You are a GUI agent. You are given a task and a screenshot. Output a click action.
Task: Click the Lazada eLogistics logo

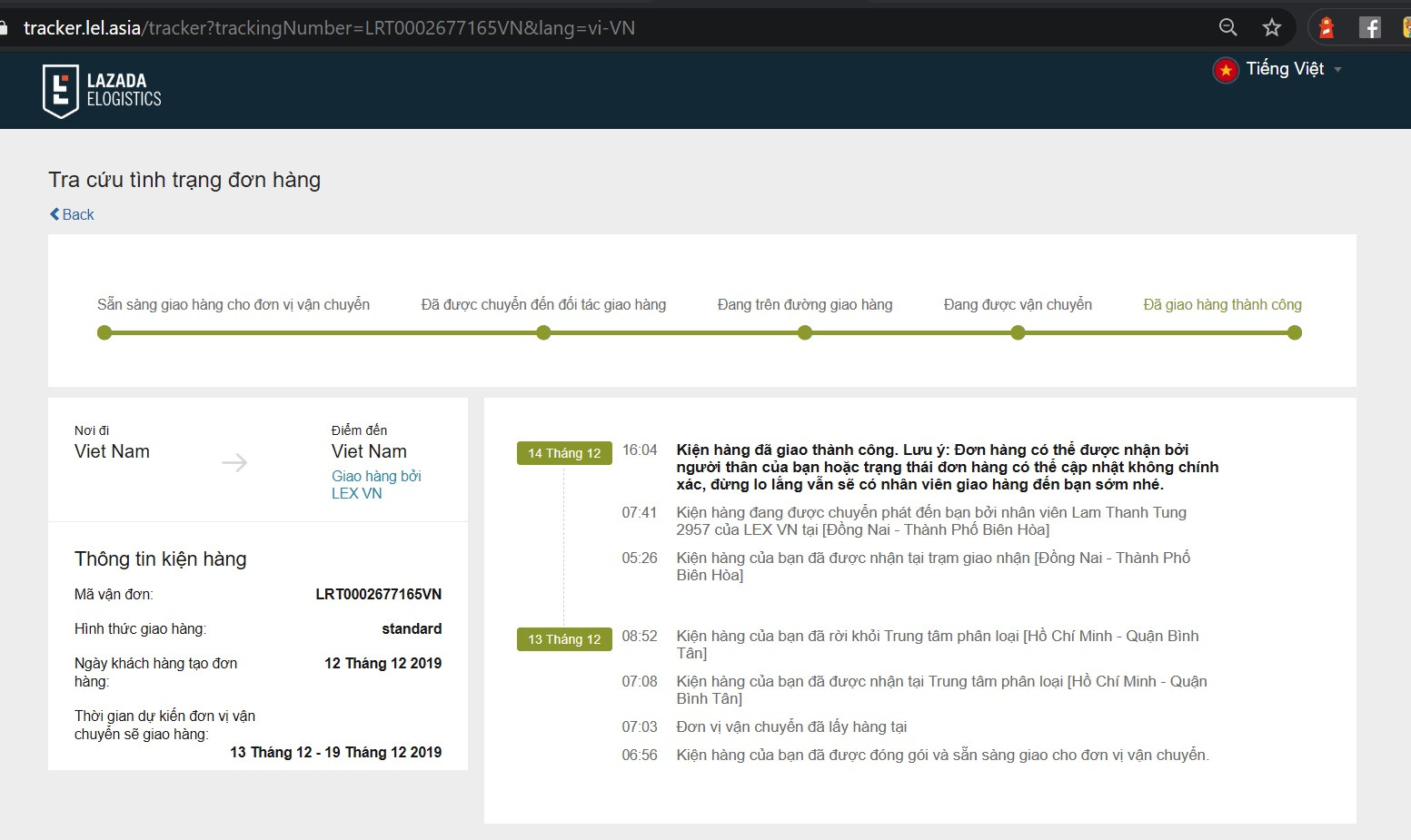coord(102,90)
